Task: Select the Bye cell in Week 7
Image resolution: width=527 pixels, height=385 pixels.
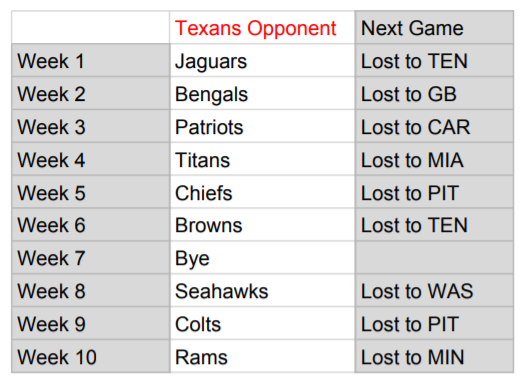Action: coord(262,258)
